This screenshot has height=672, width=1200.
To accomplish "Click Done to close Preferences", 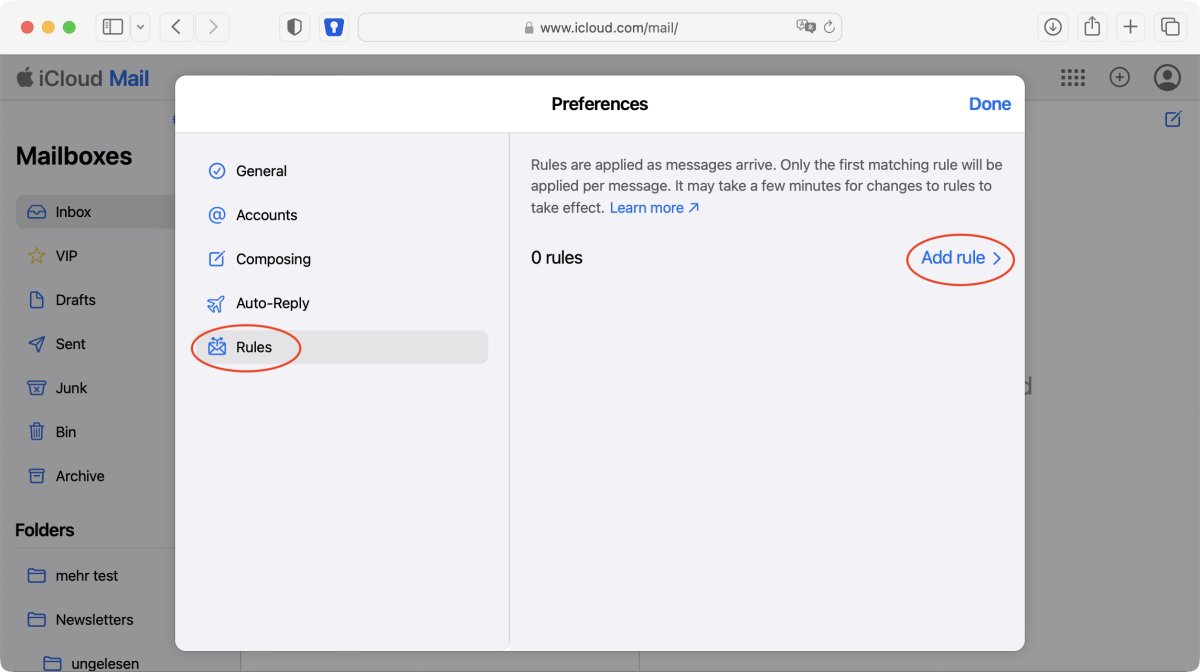I will pos(989,104).
